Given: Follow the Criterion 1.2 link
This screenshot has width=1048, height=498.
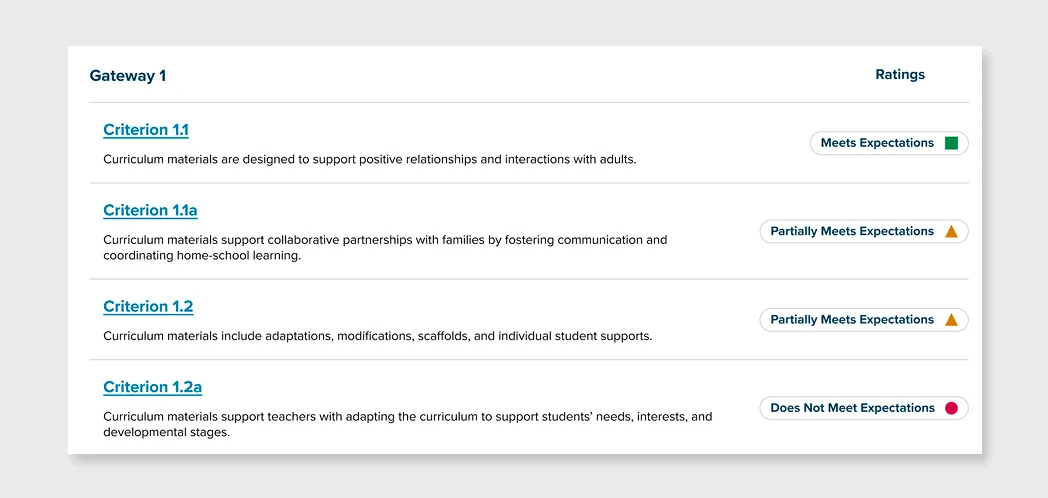Looking at the screenshot, I should pyautogui.click(x=148, y=306).
